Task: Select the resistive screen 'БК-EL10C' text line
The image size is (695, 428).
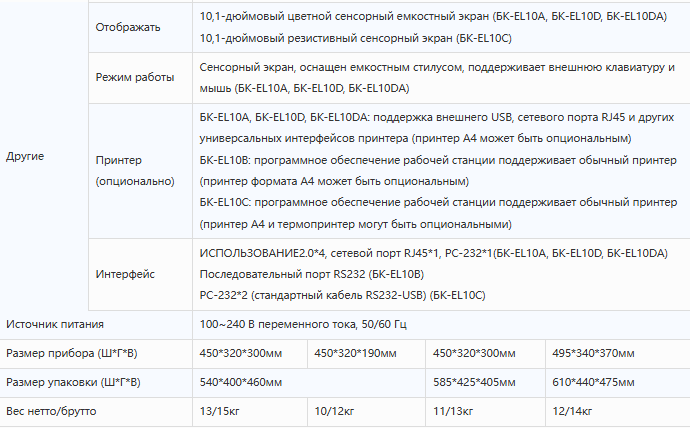Action: 355,38
